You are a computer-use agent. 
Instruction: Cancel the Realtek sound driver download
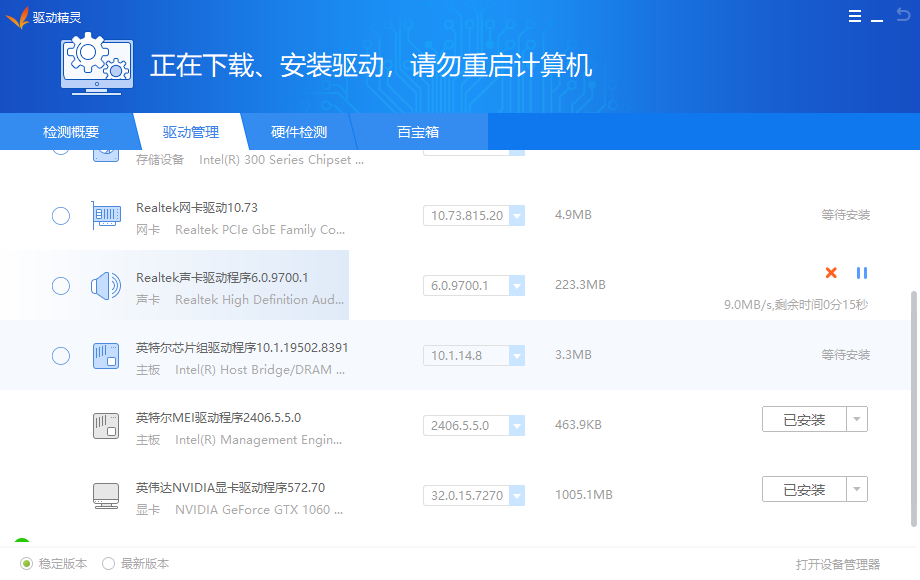tap(831, 273)
